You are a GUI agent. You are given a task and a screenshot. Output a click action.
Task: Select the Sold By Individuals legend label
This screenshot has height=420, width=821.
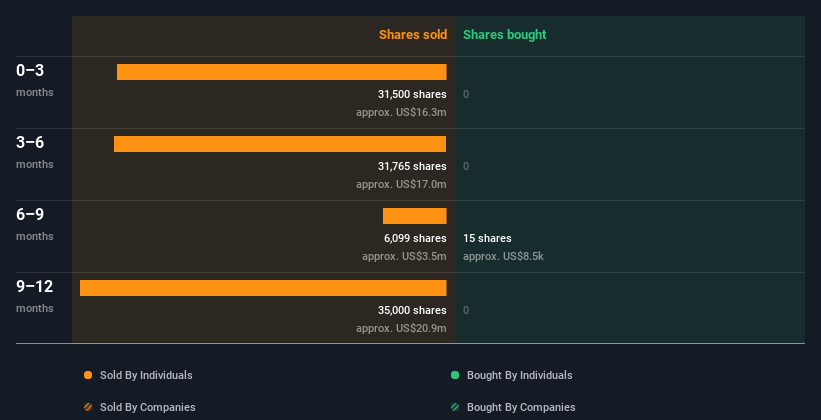coord(146,375)
